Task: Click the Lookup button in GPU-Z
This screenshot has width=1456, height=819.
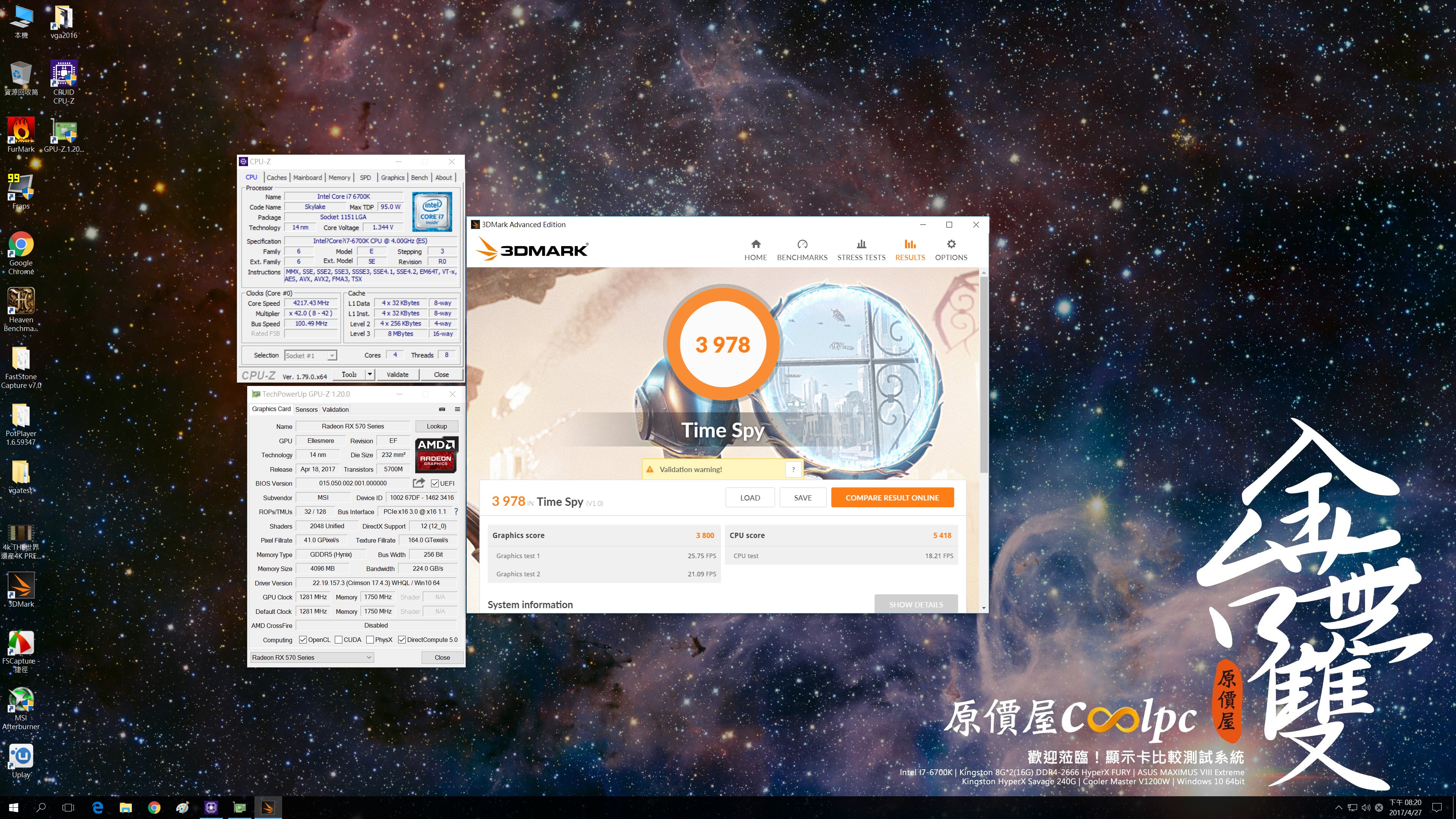Action: 436,426
